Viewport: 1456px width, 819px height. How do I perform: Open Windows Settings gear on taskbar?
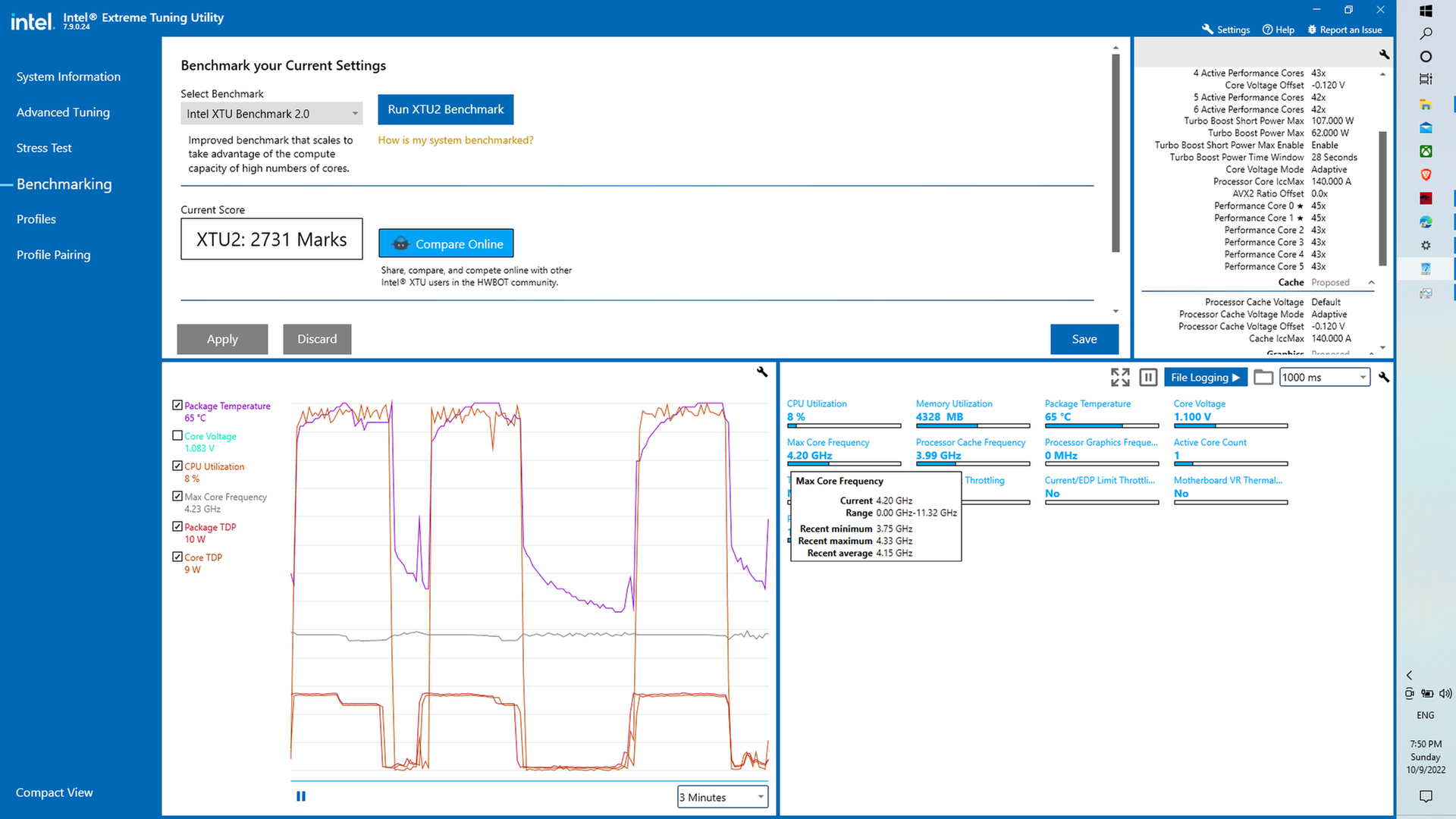point(1426,245)
